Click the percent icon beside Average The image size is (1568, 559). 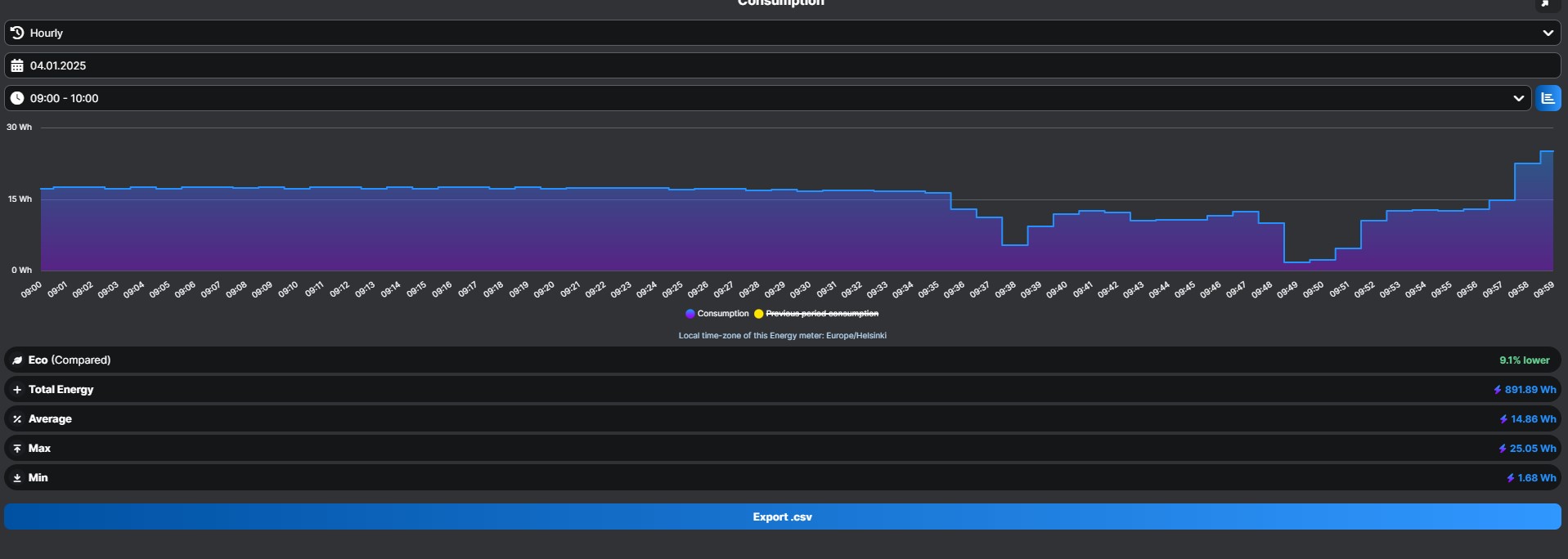[x=17, y=419]
